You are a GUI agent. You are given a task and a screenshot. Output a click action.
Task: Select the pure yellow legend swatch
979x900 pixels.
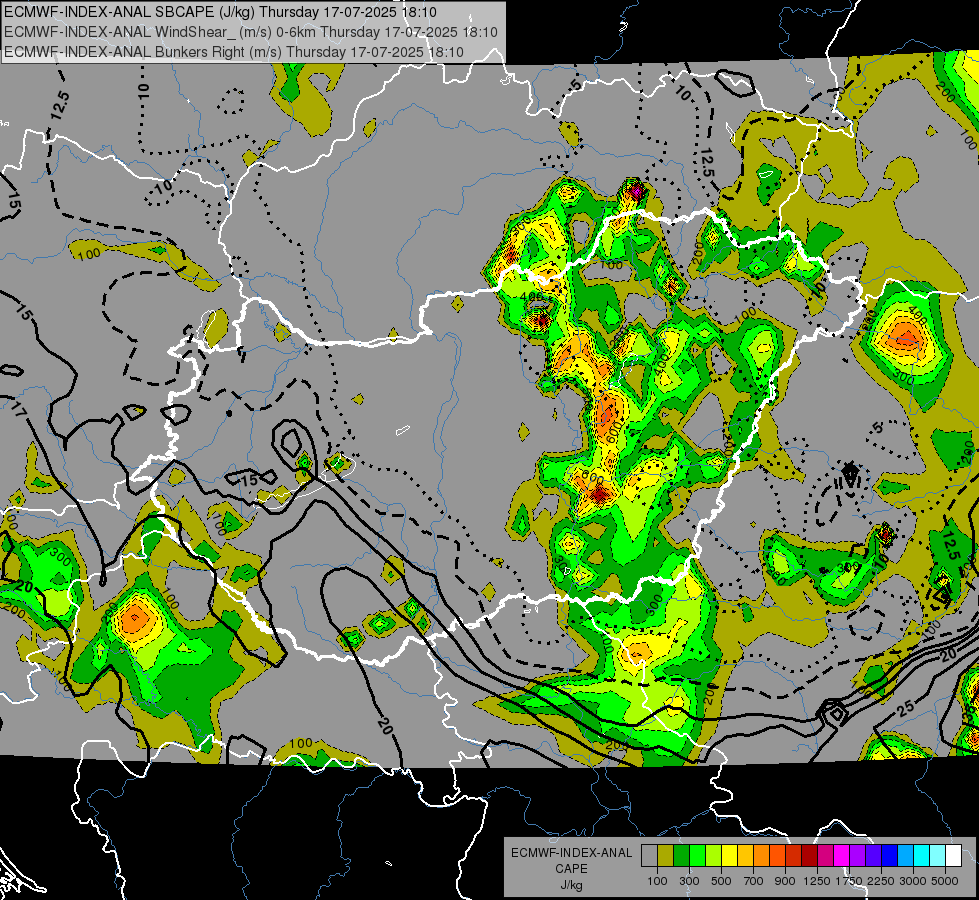tap(729, 855)
